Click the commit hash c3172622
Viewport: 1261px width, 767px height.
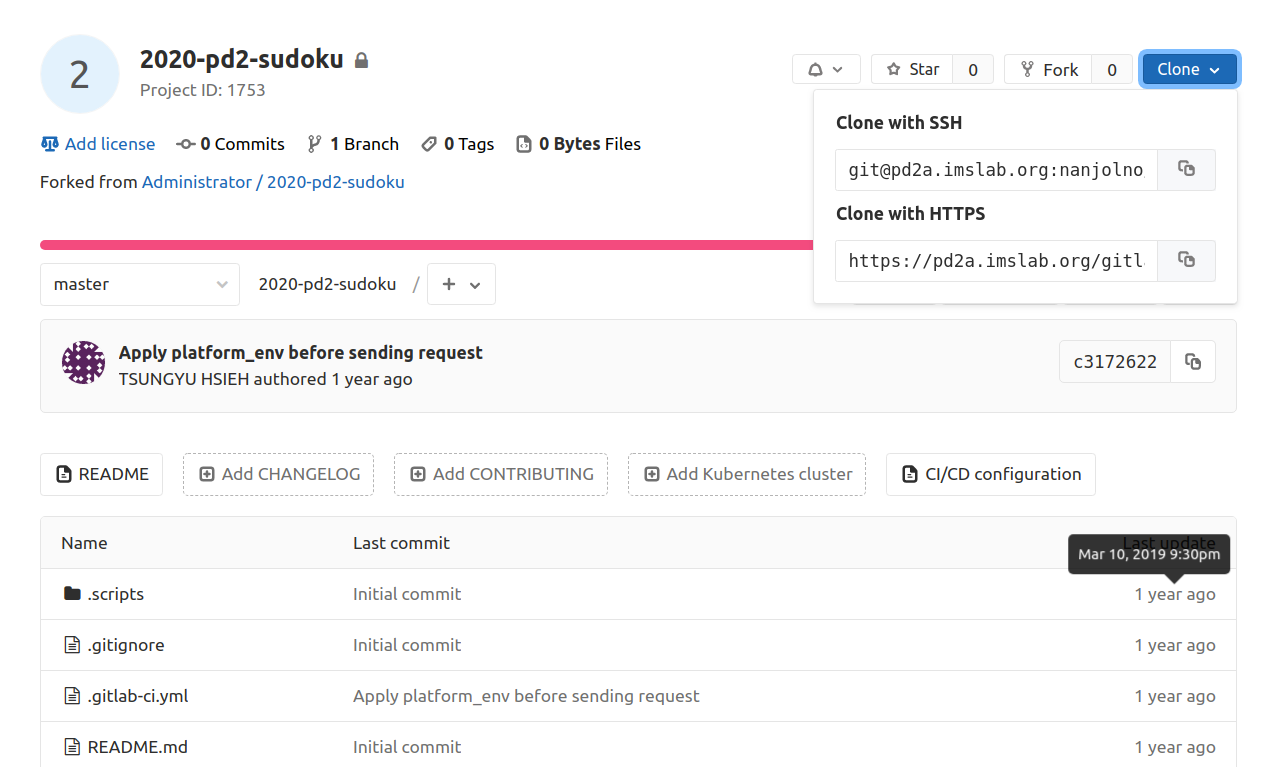(1115, 362)
